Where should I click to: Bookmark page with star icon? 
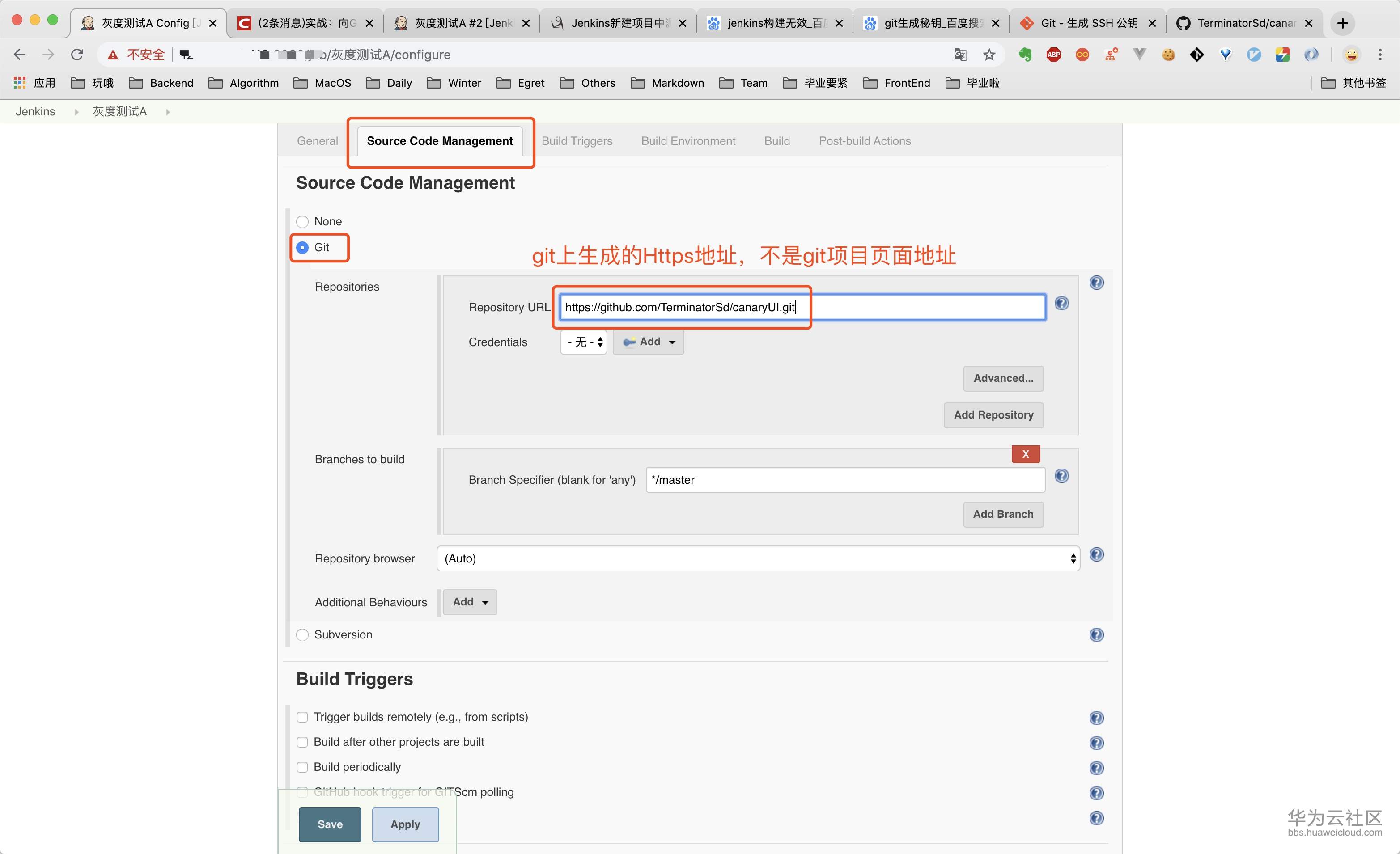coord(989,55)
